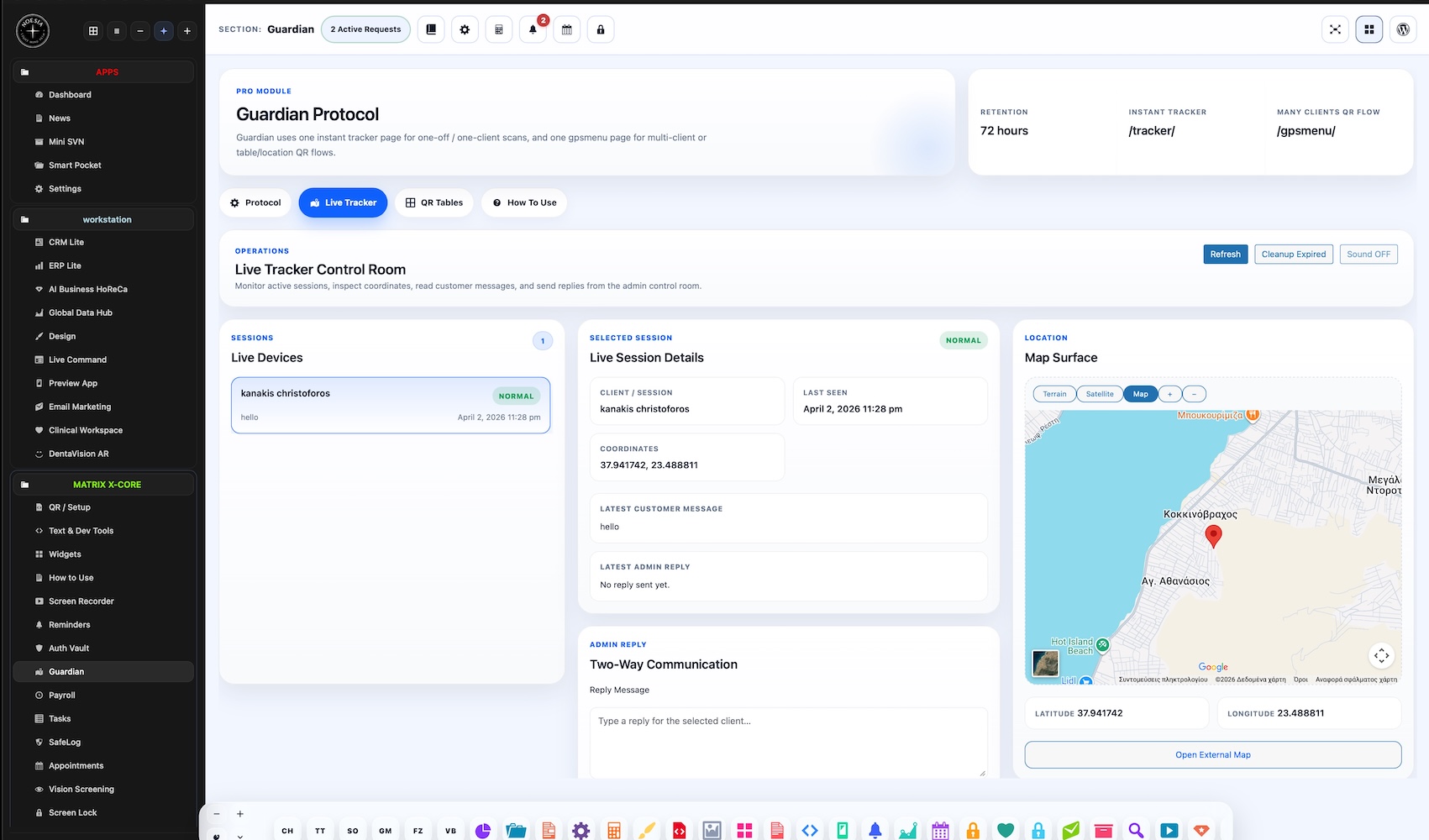Viewport: 1429px width, 840px height.
Task: Open the How To Use tab
Action: coord(524,202)
